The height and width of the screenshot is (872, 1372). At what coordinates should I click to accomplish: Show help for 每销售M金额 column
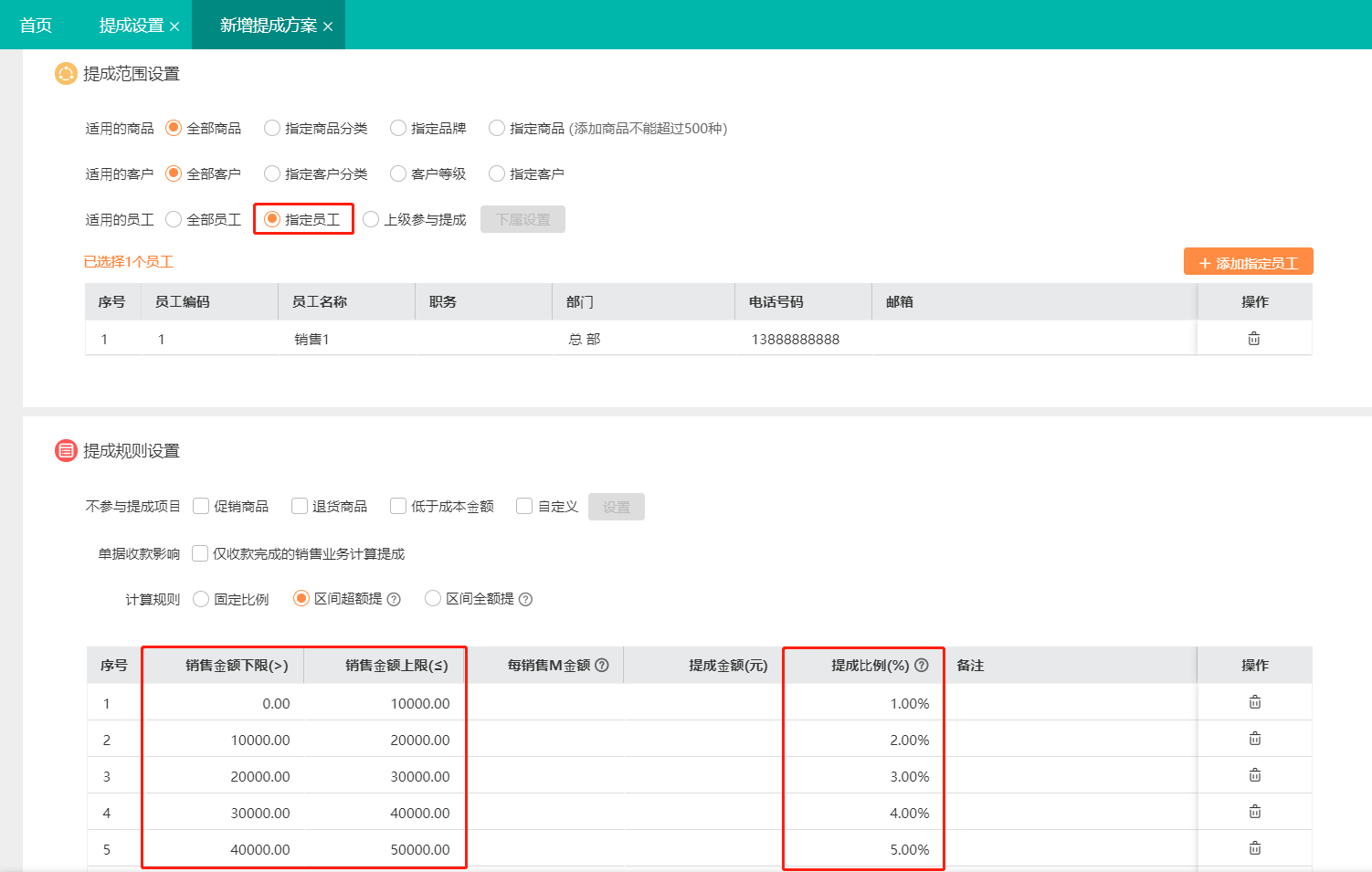tap(602, 666)
